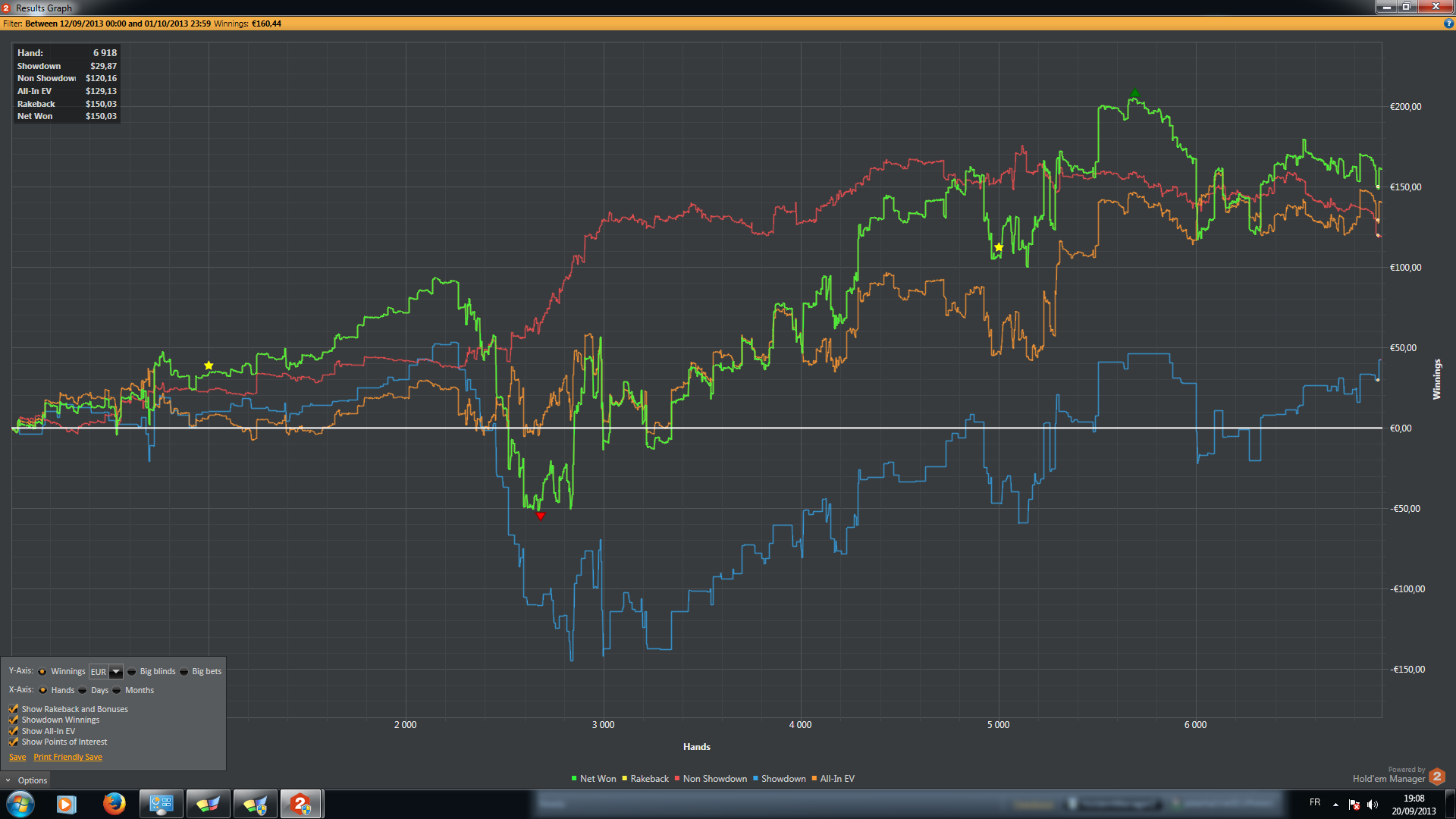Open Windows Media Player taskbar icon

point(67,803)
